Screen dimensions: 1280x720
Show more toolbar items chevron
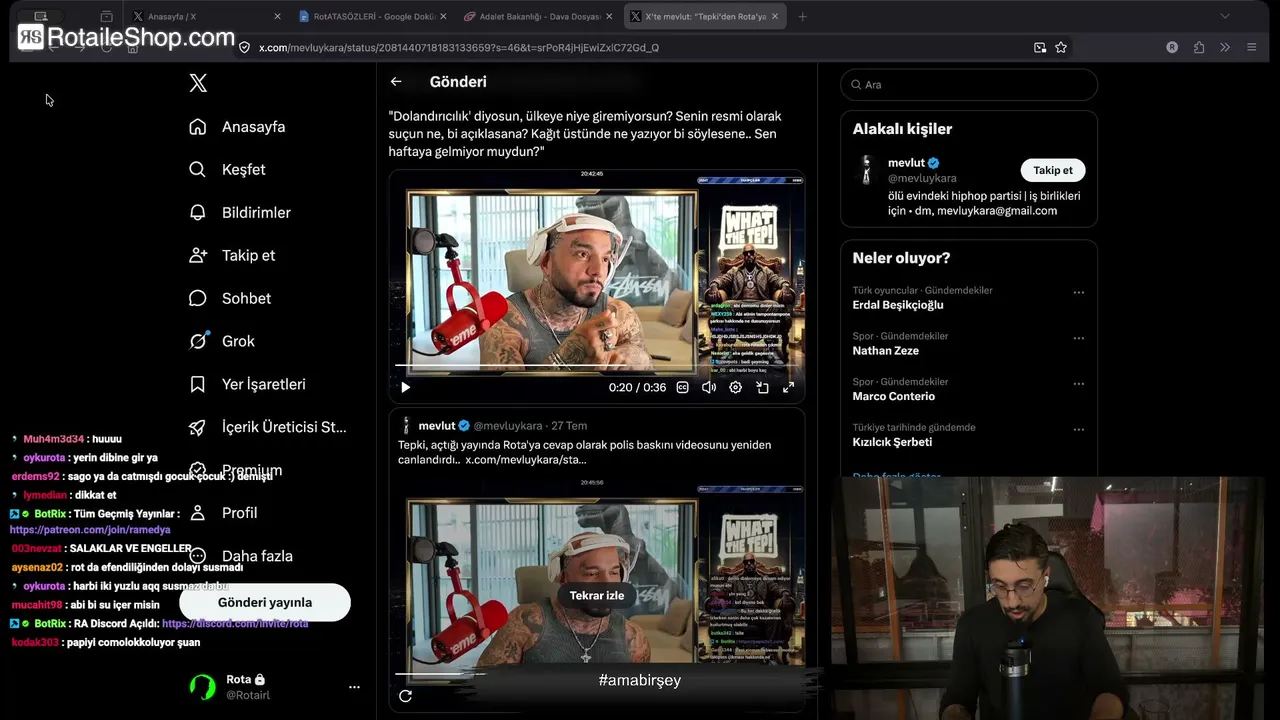tap(1225, 47)
